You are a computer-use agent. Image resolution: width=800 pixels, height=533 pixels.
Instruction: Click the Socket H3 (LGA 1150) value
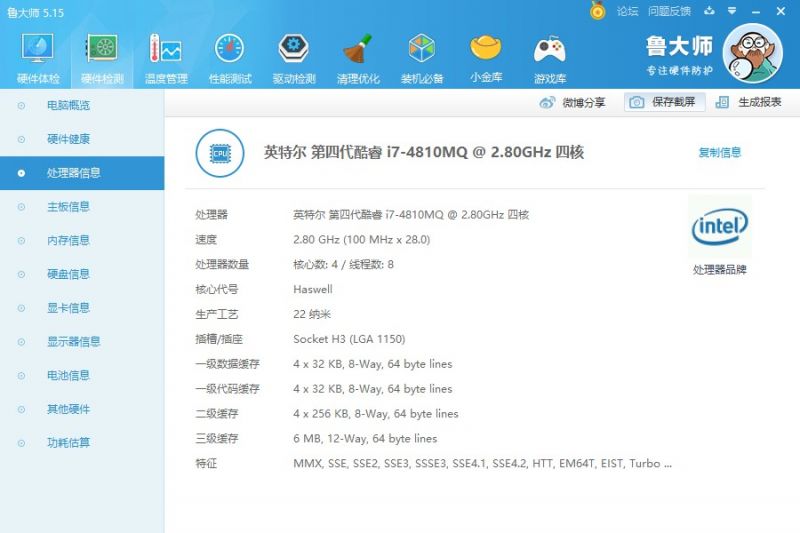(x=349, y=339)
